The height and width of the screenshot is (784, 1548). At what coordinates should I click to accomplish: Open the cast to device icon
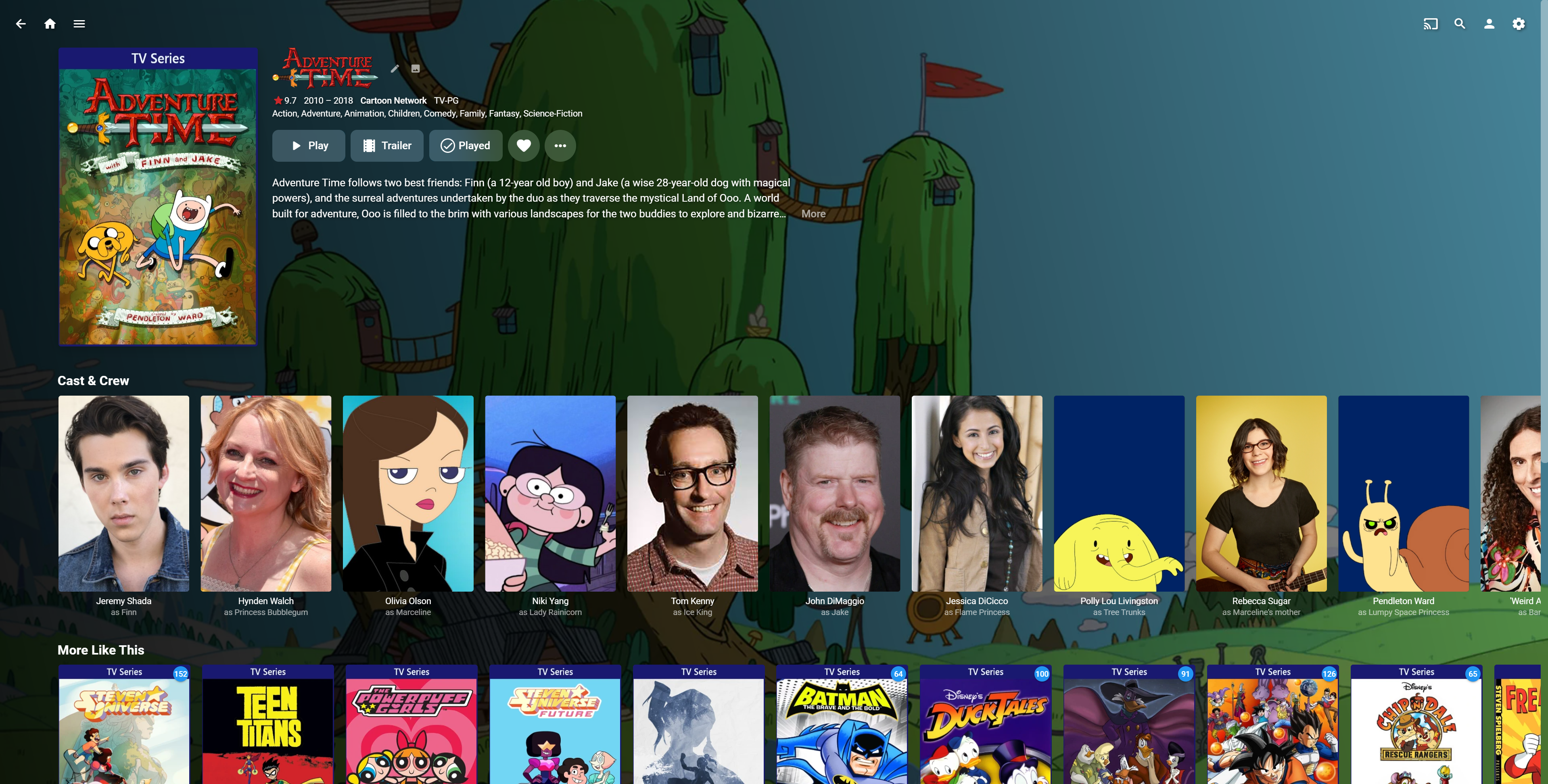1430,24
